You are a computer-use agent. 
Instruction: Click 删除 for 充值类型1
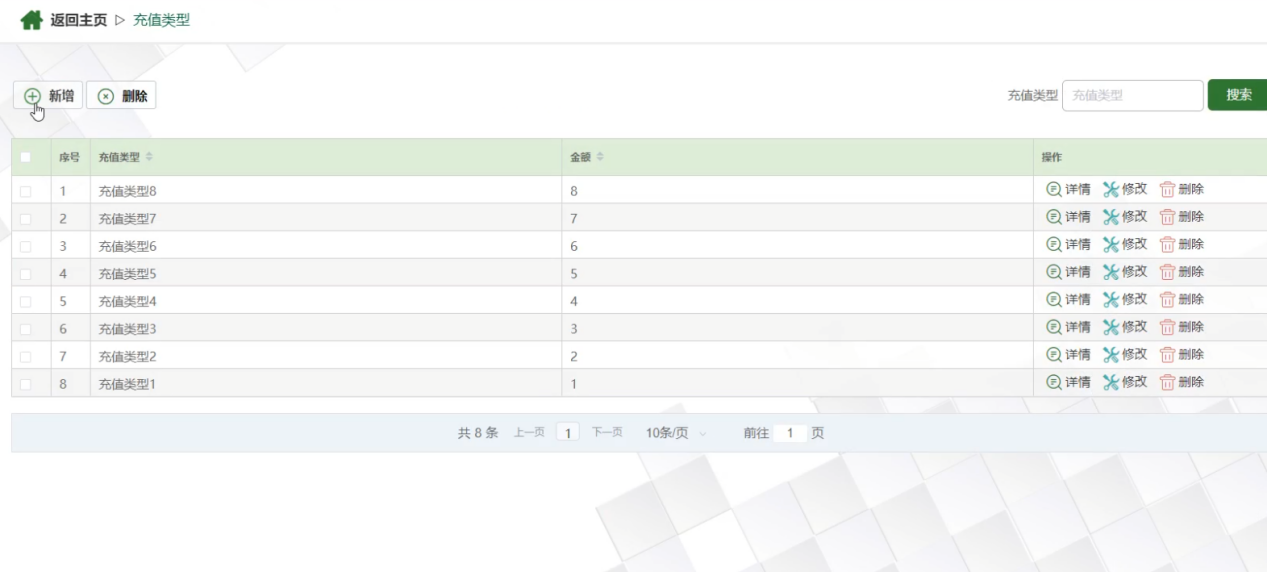[1182, 382]
